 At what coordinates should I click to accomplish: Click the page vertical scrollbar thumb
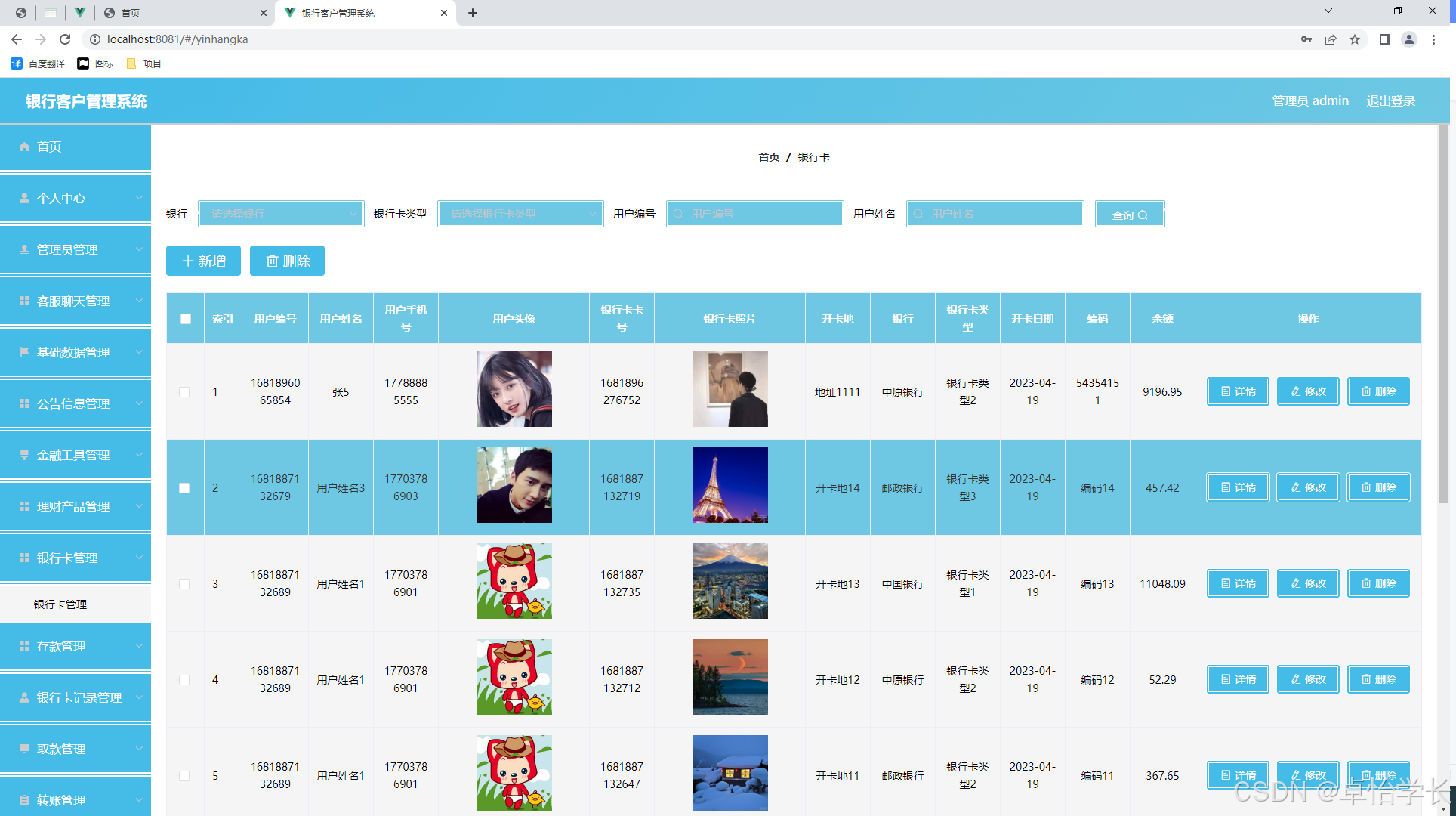click(1443, 314)
